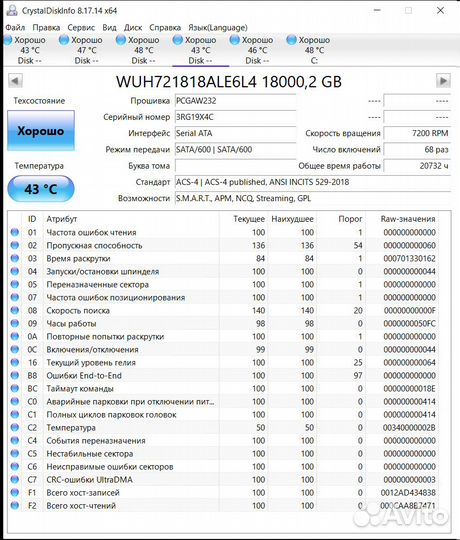Click raw value 00340000002B

click(x=409, y=427)
